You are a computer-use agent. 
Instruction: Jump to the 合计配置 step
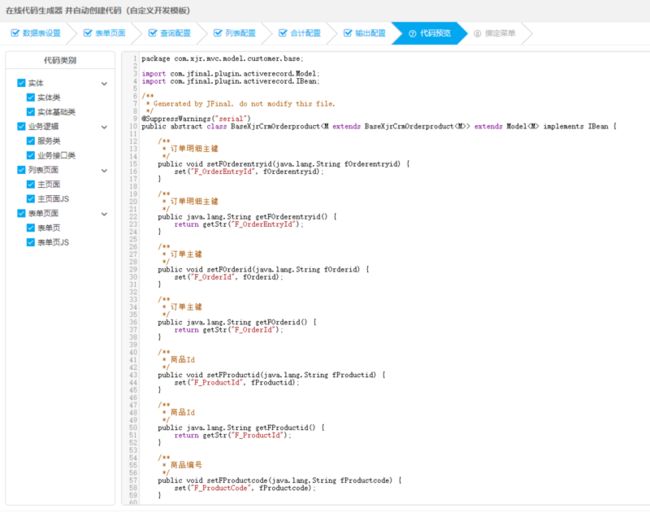tap(300, 33)
